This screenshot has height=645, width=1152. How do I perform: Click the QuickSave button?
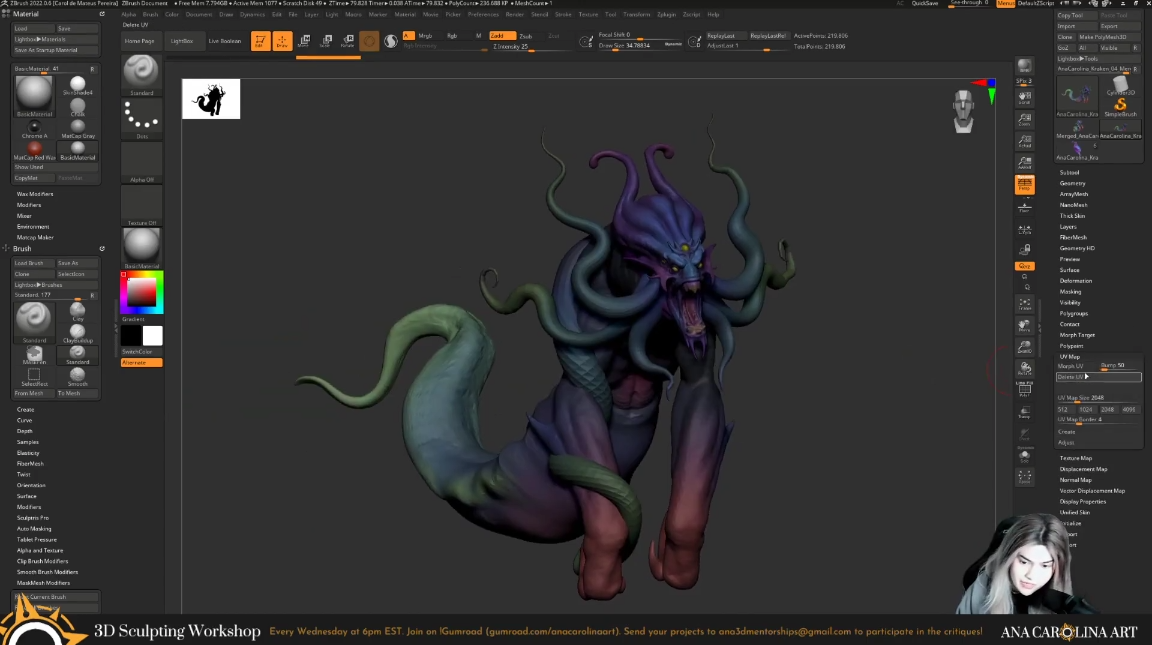924,4
